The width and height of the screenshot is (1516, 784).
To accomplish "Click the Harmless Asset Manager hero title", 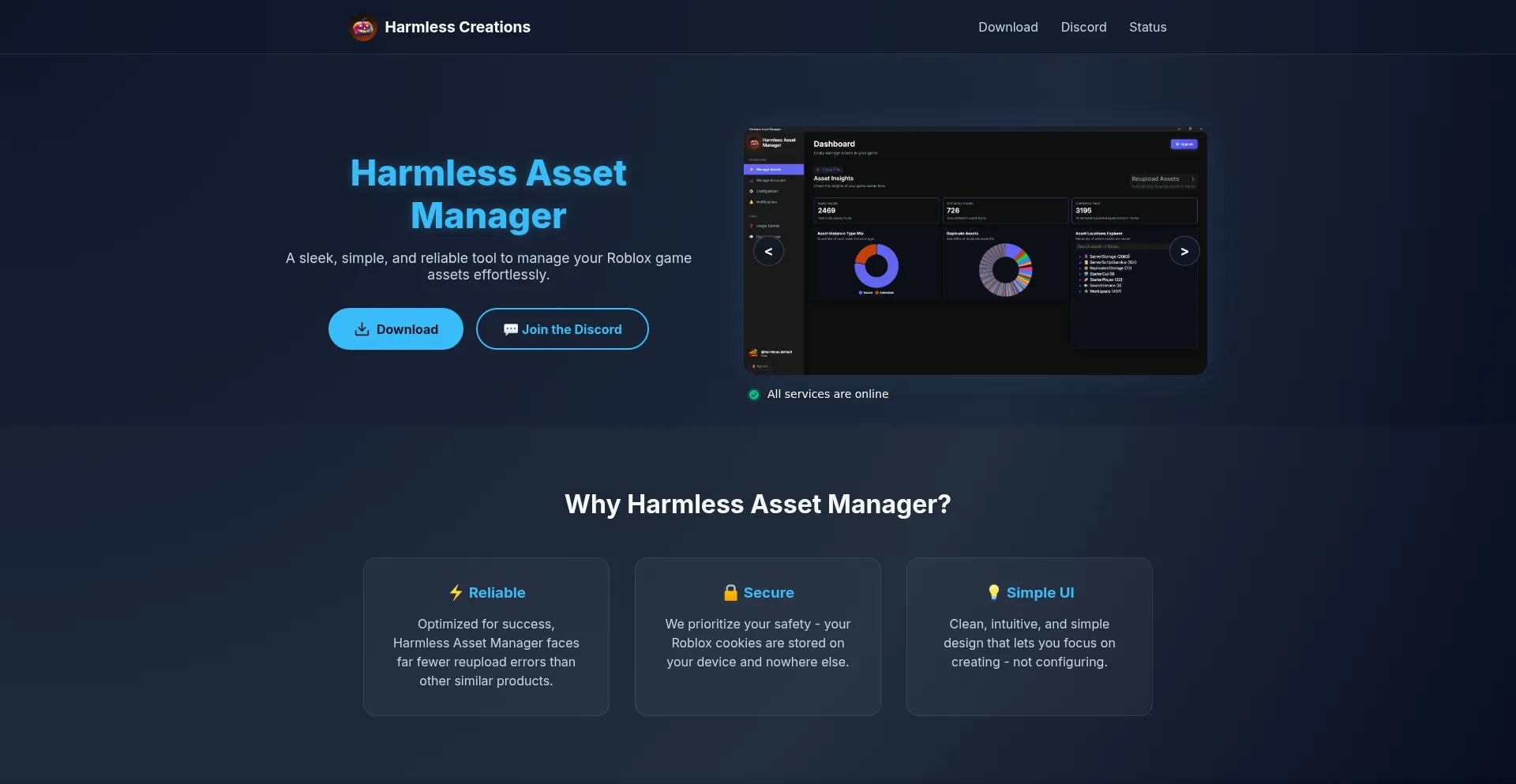I will pos(488,194).
